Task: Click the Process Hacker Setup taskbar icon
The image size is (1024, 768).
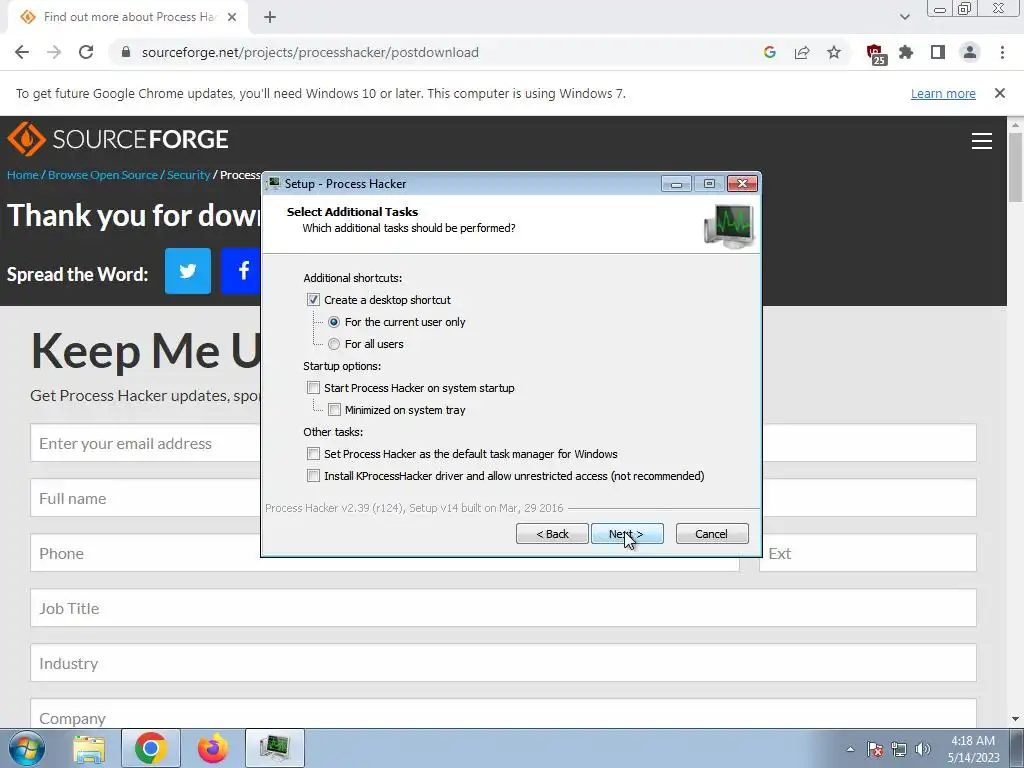Action: click(x=275, y=748)
